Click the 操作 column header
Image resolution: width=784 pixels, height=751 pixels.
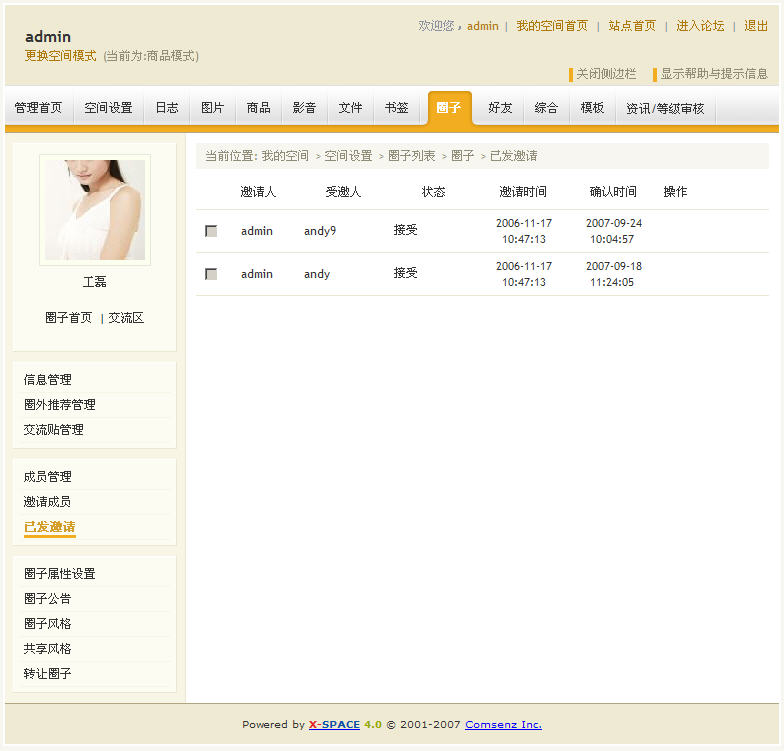pos(675,192)
